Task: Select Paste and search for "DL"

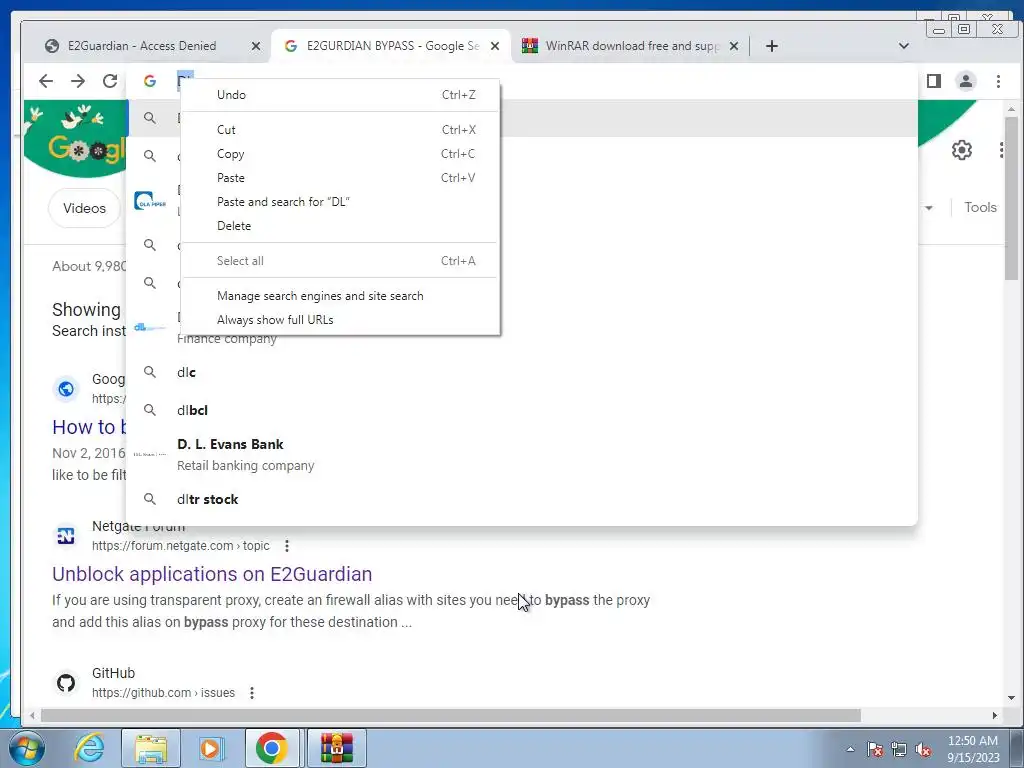Action: point(340,202)
